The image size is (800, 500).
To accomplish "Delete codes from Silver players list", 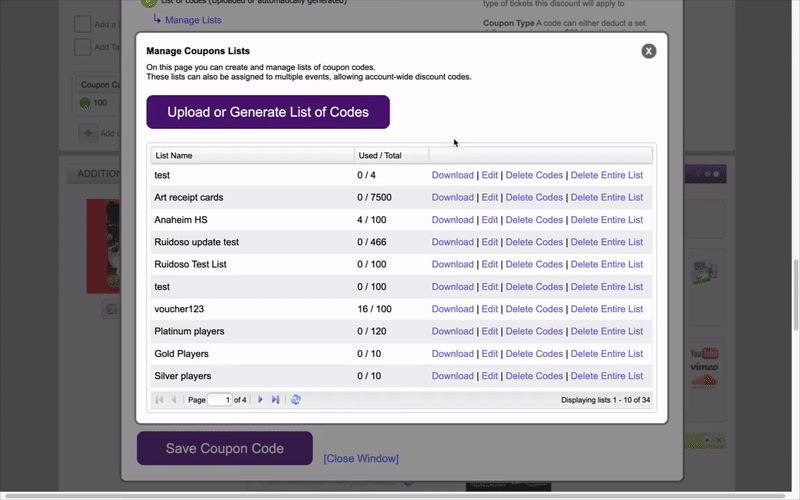I will 534,376.
